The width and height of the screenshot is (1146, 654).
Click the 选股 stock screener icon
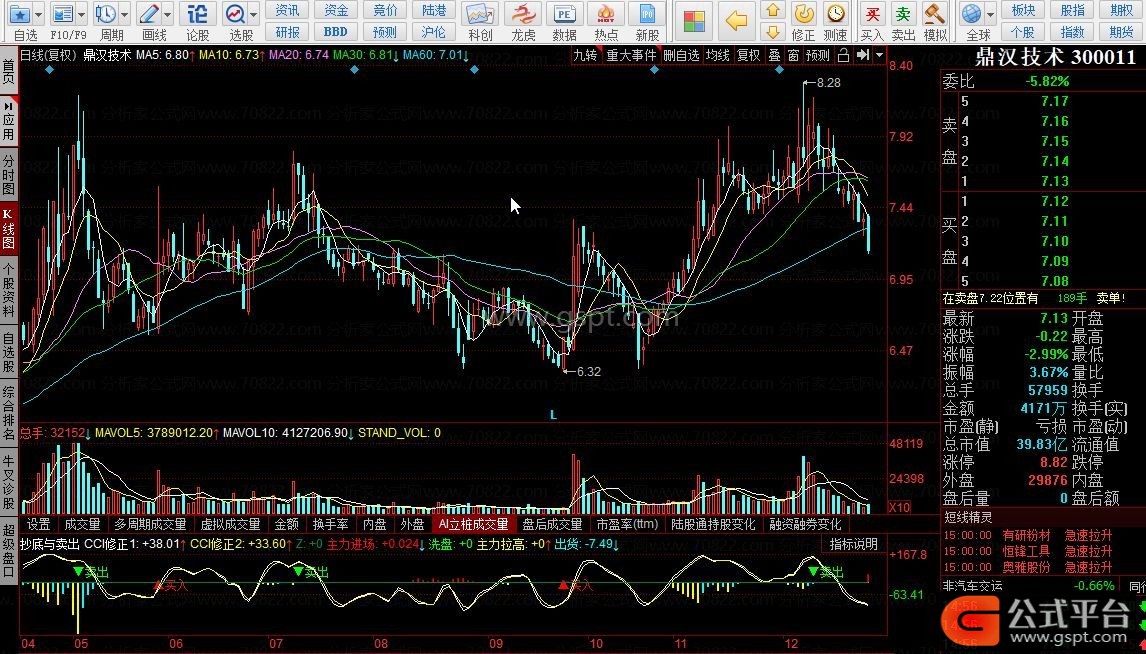pyautogui.click(x=235, y=14)
